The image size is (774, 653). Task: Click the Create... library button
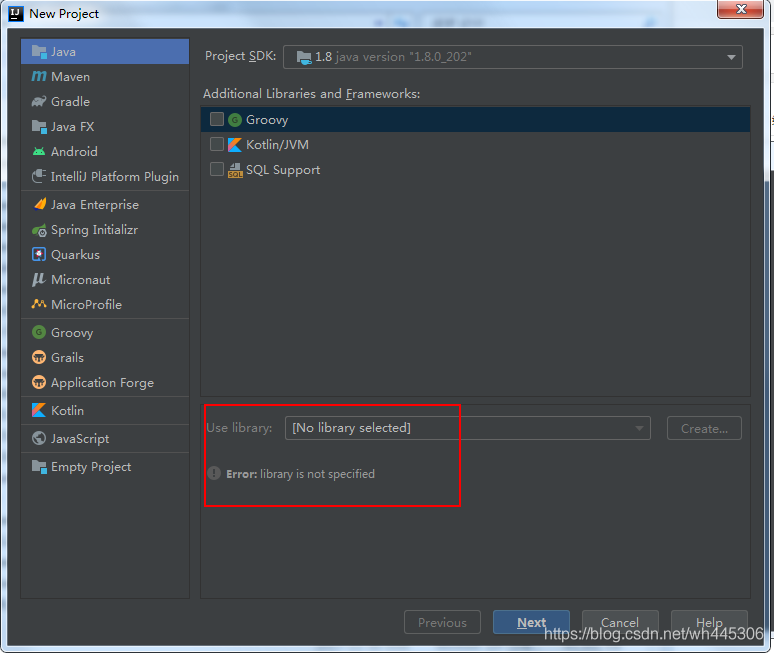click(x=704, y=428)
